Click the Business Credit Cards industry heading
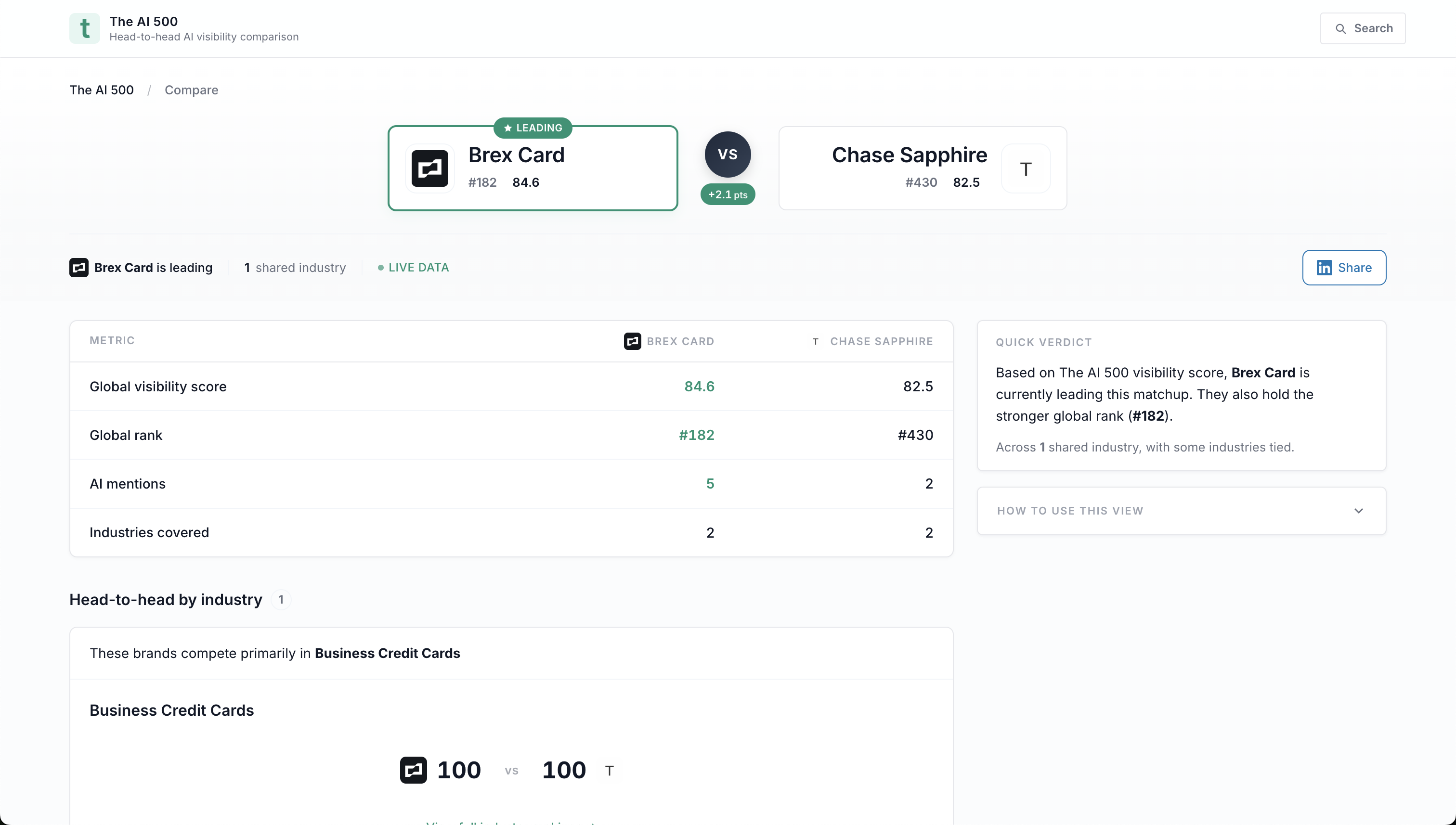 172,710
